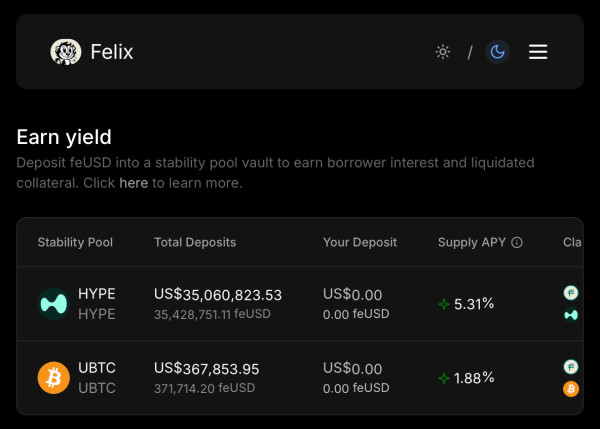
Task: Switch to light mode sun icon
Action: pos(443,52)
